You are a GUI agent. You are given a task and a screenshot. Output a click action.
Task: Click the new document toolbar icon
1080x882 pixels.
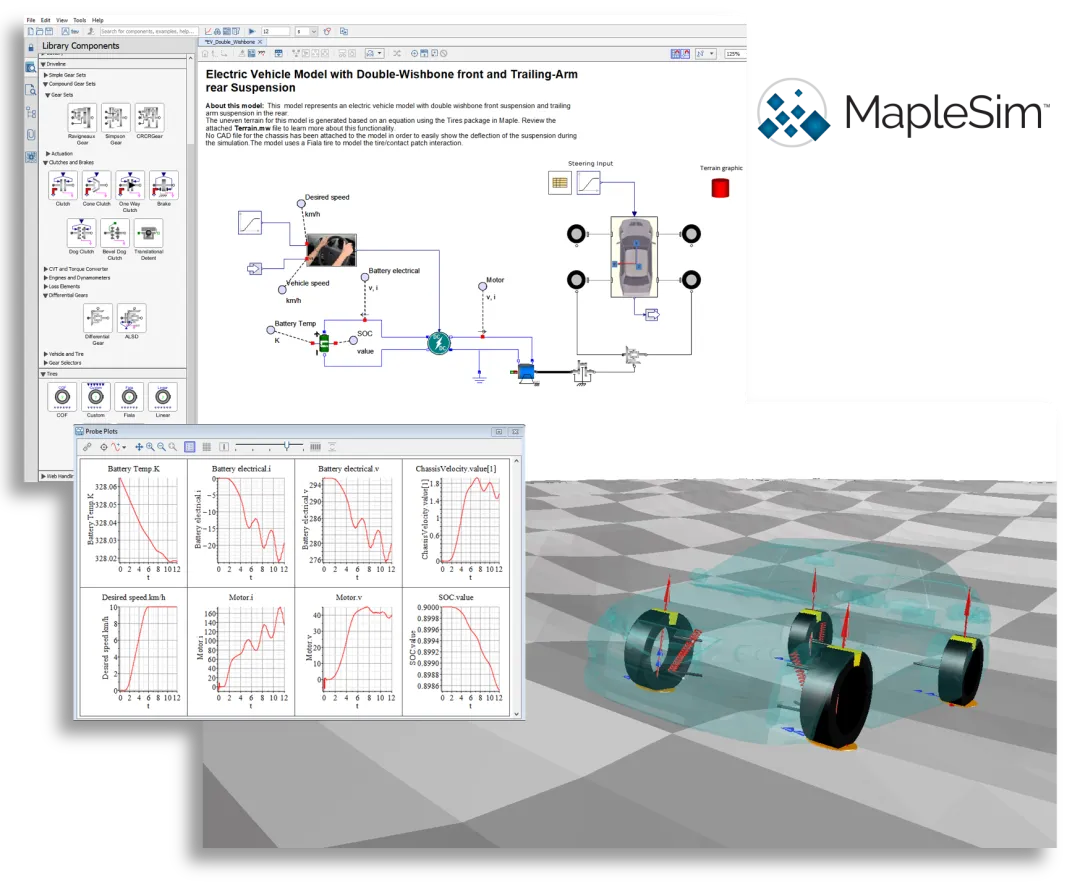(31, 31)
